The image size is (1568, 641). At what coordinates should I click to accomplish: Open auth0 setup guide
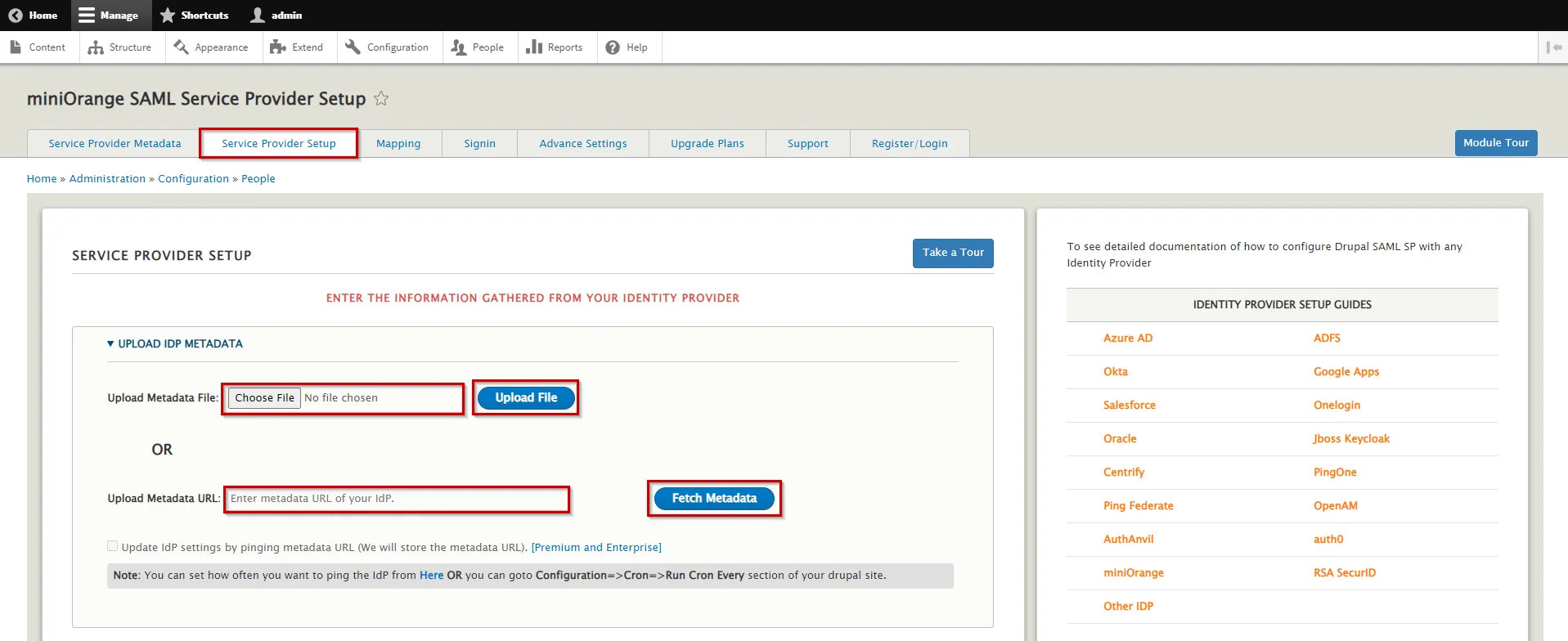pos(1328,539)
